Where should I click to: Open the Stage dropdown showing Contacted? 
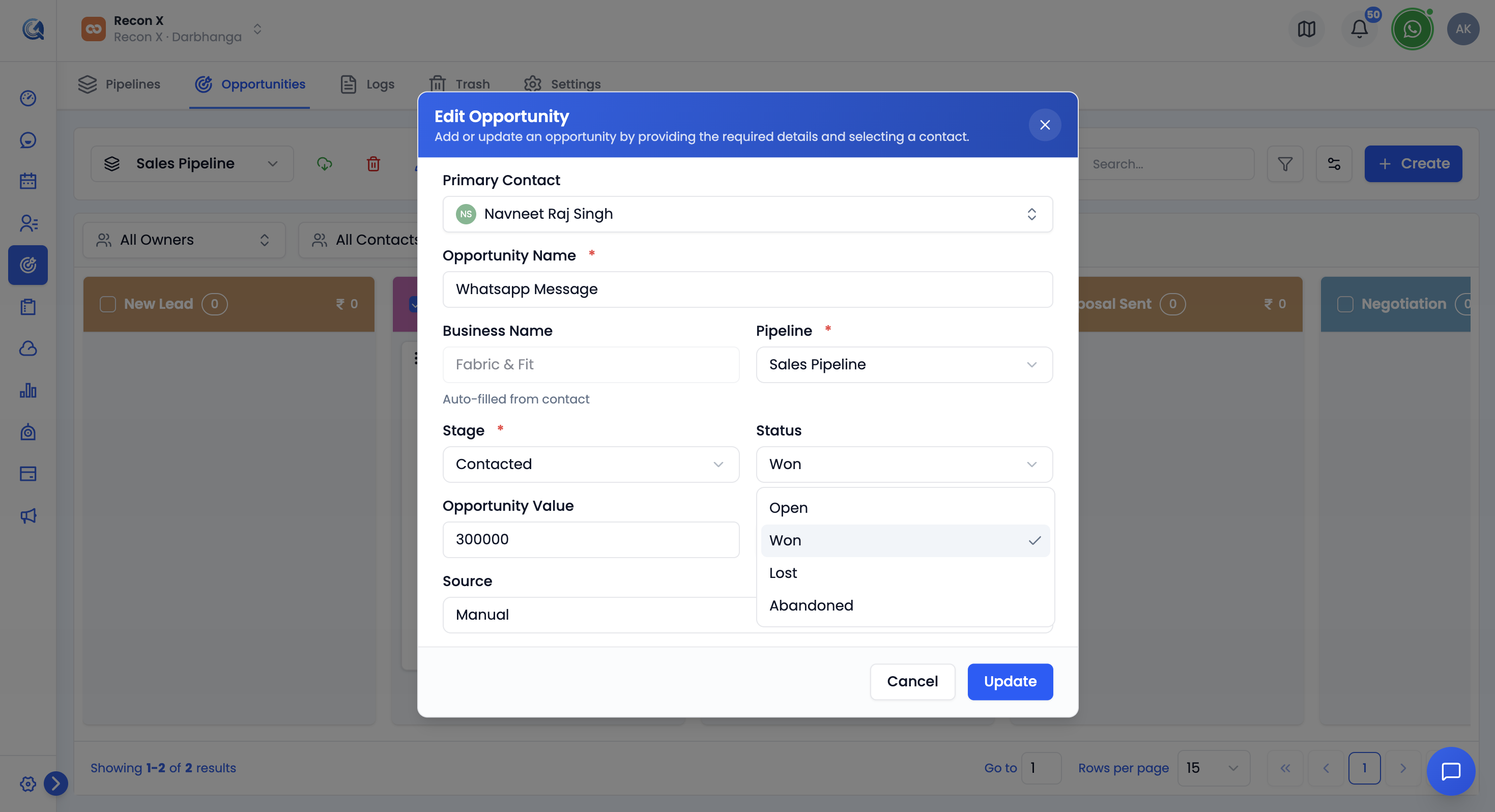591,465
